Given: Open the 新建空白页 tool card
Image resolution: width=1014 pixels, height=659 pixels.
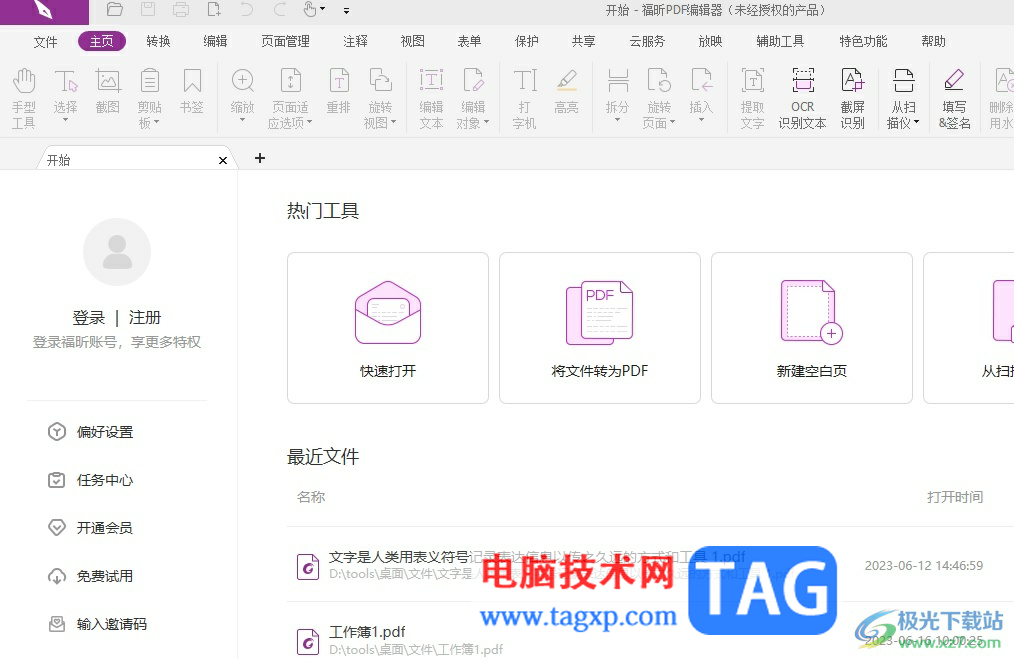Looking at the screenshot, I should pos(812,328).
